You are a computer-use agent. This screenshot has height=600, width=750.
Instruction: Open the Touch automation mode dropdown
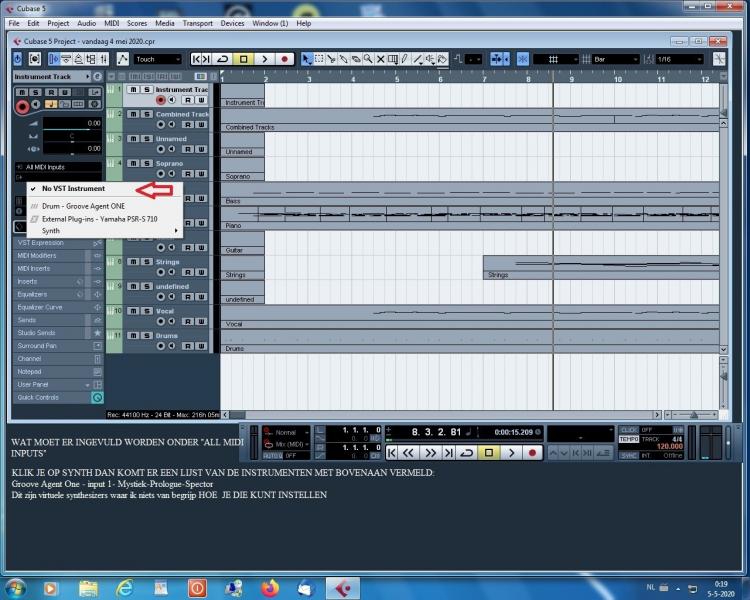pyautogui.click(x=157, y=59)
